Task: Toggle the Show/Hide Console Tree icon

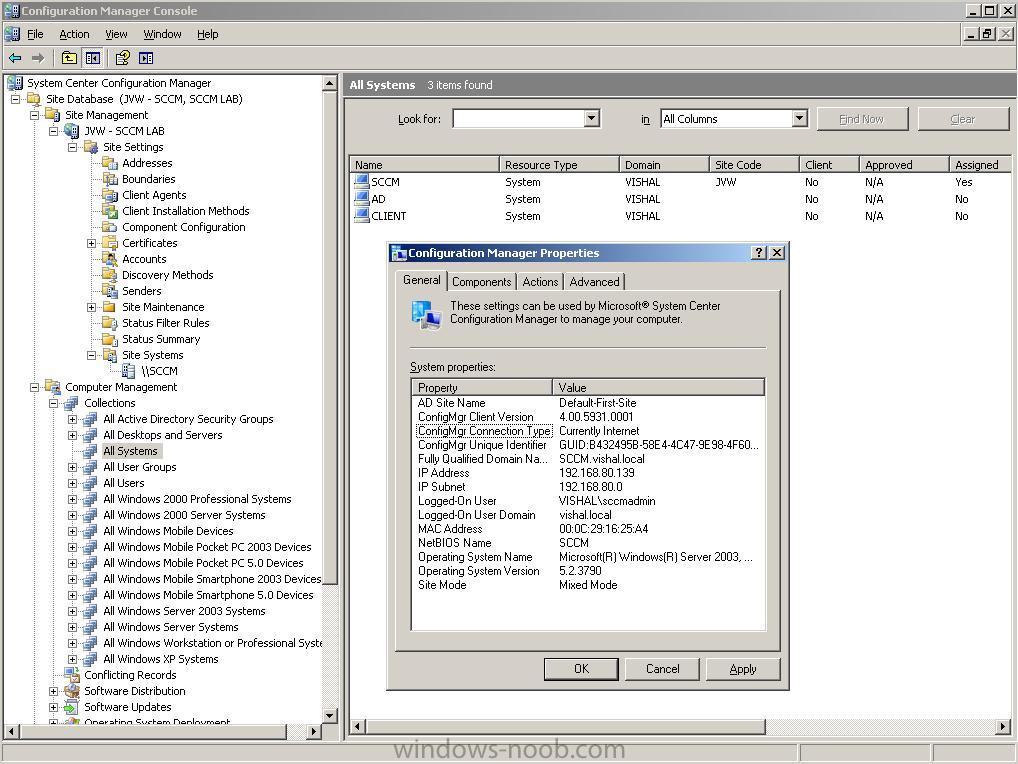Action: pos(93,58)
